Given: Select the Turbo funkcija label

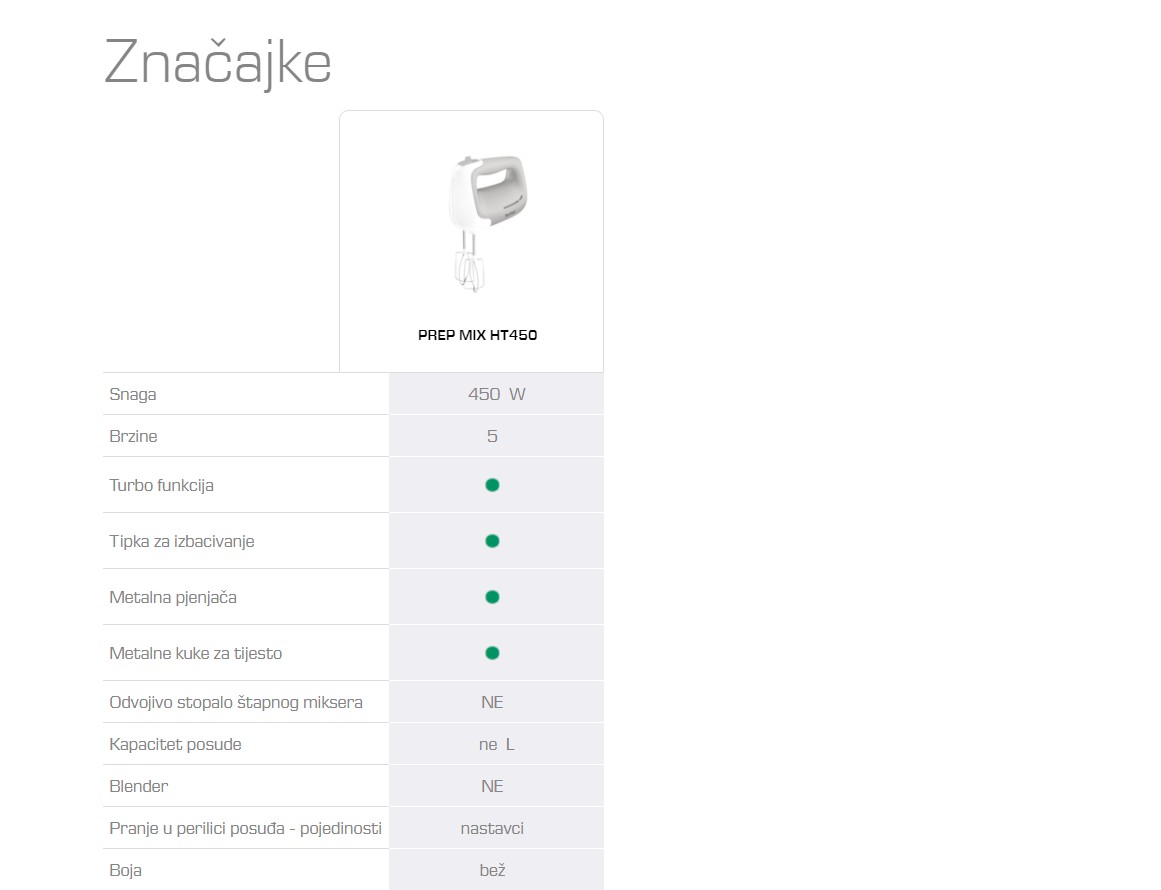Looking at the screenshot, I should tap(161, 486).
